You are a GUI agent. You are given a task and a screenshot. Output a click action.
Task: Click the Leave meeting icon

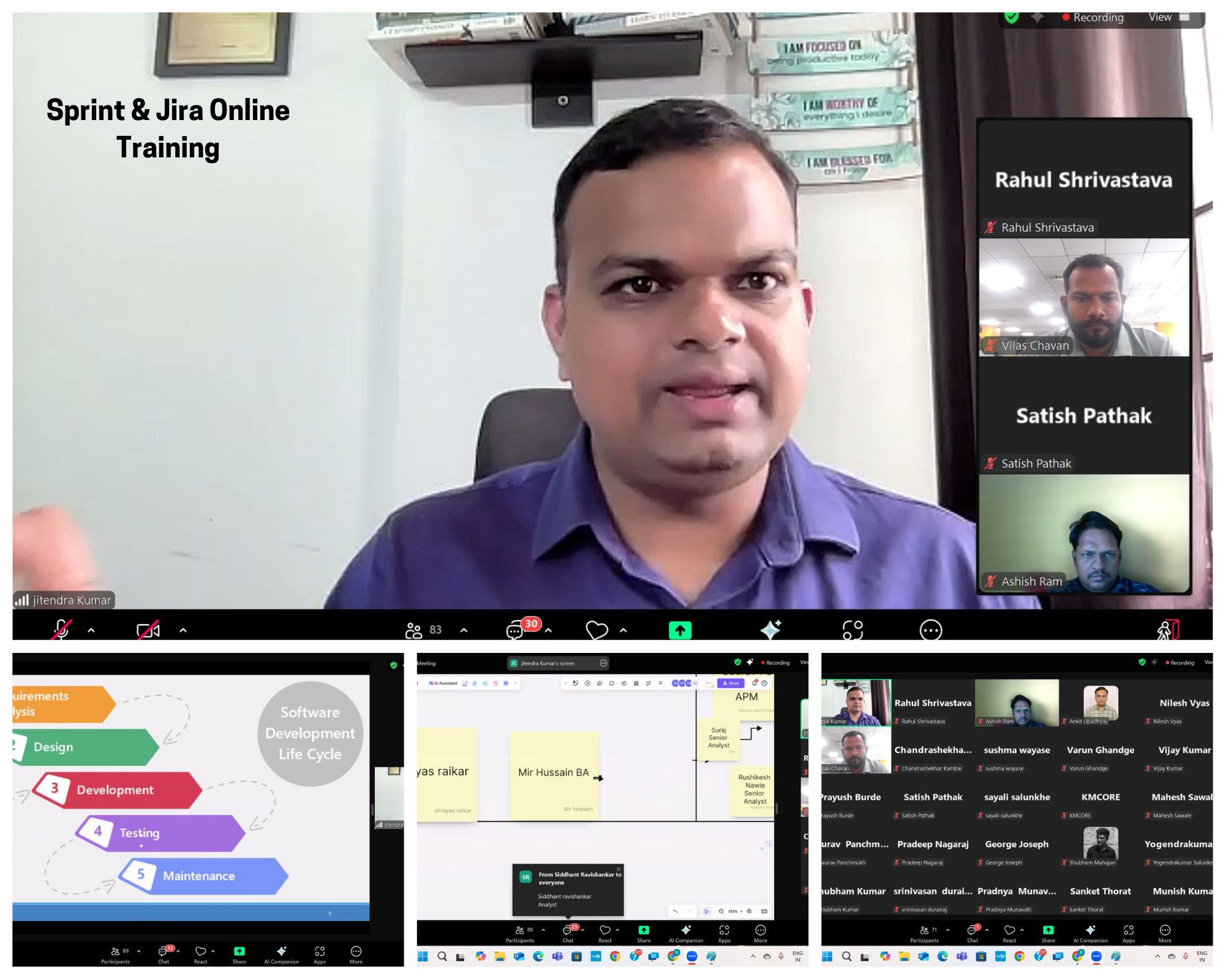(1167, 630)
